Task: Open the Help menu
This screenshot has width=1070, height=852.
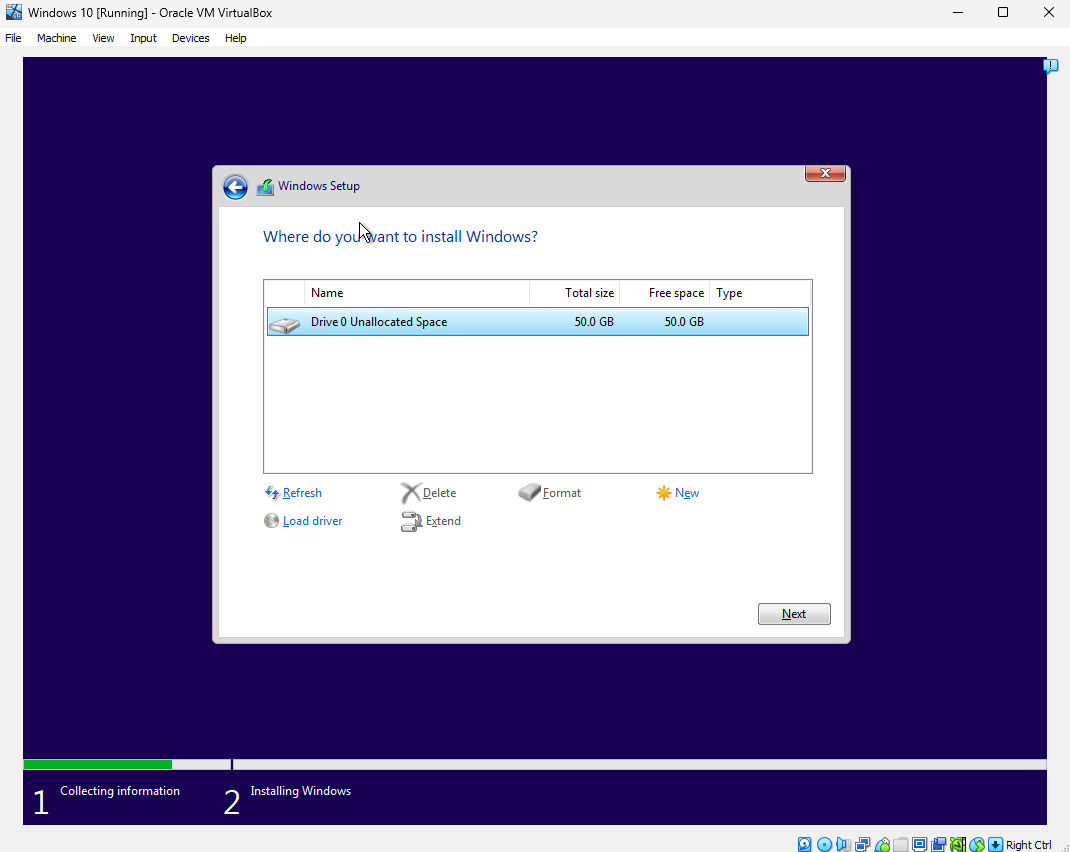Action: pyautogui.click(x=235, y=38)
